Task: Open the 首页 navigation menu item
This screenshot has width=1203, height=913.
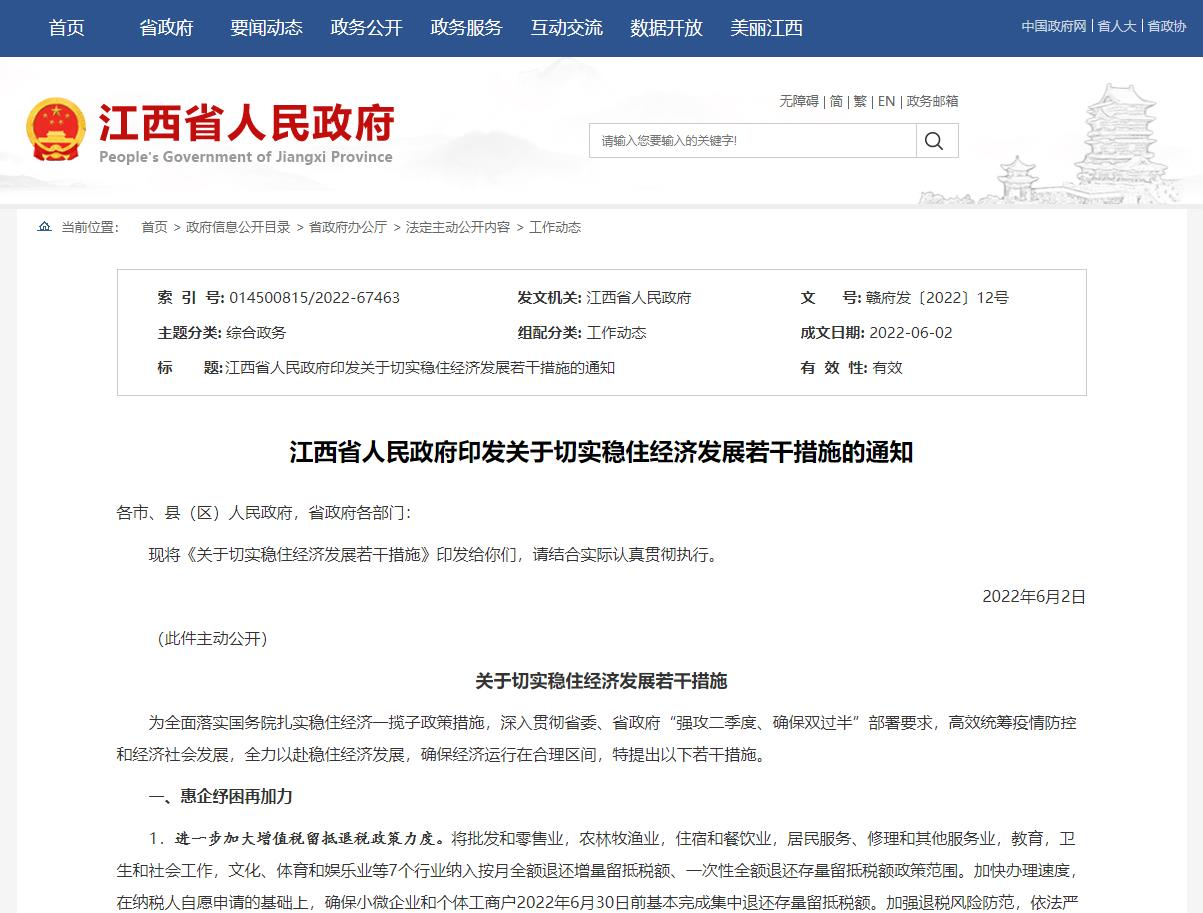Action: click(x=67, y=28)
